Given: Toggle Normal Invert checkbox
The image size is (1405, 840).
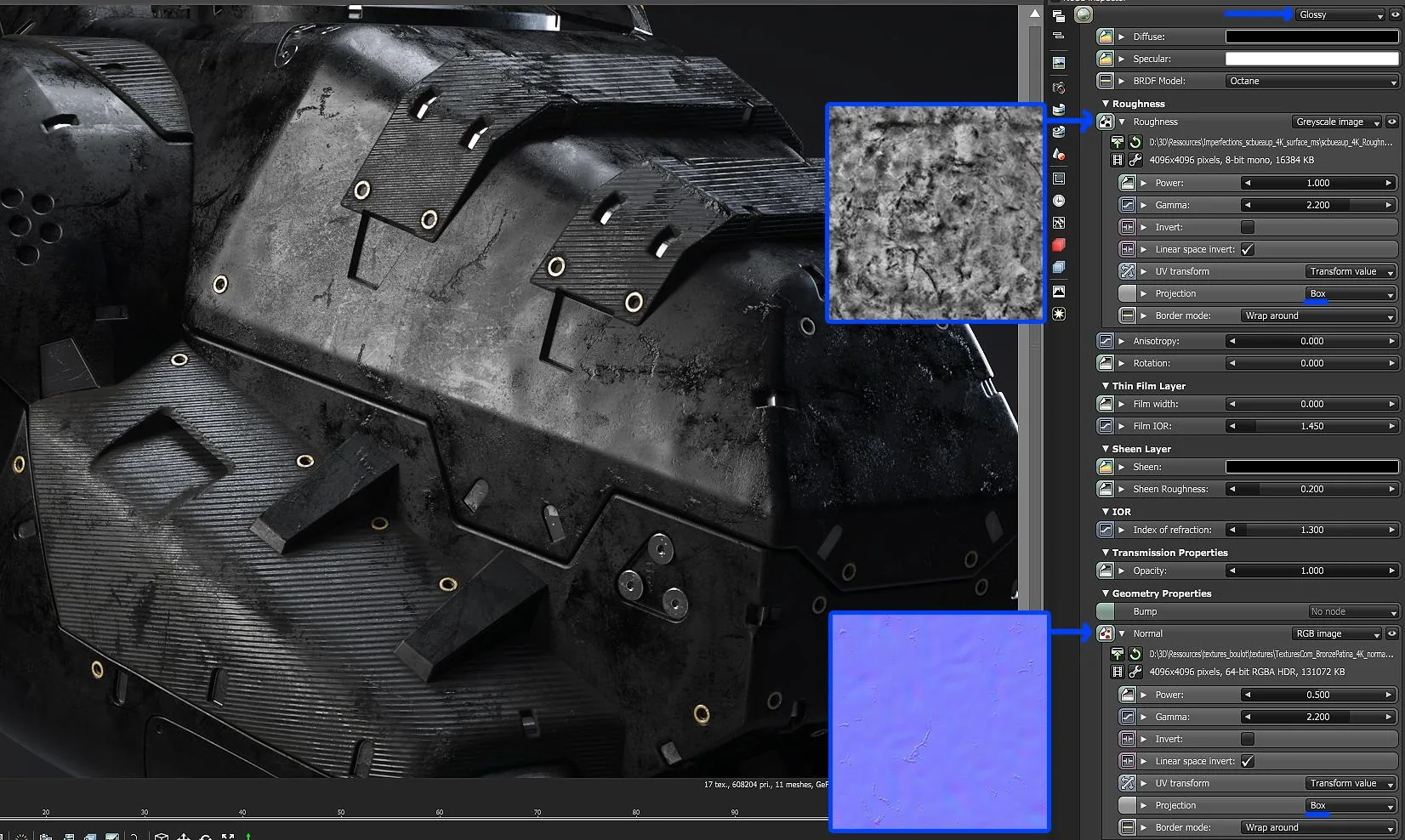Looking at the screenshot, I should [x=1248, y=739].
